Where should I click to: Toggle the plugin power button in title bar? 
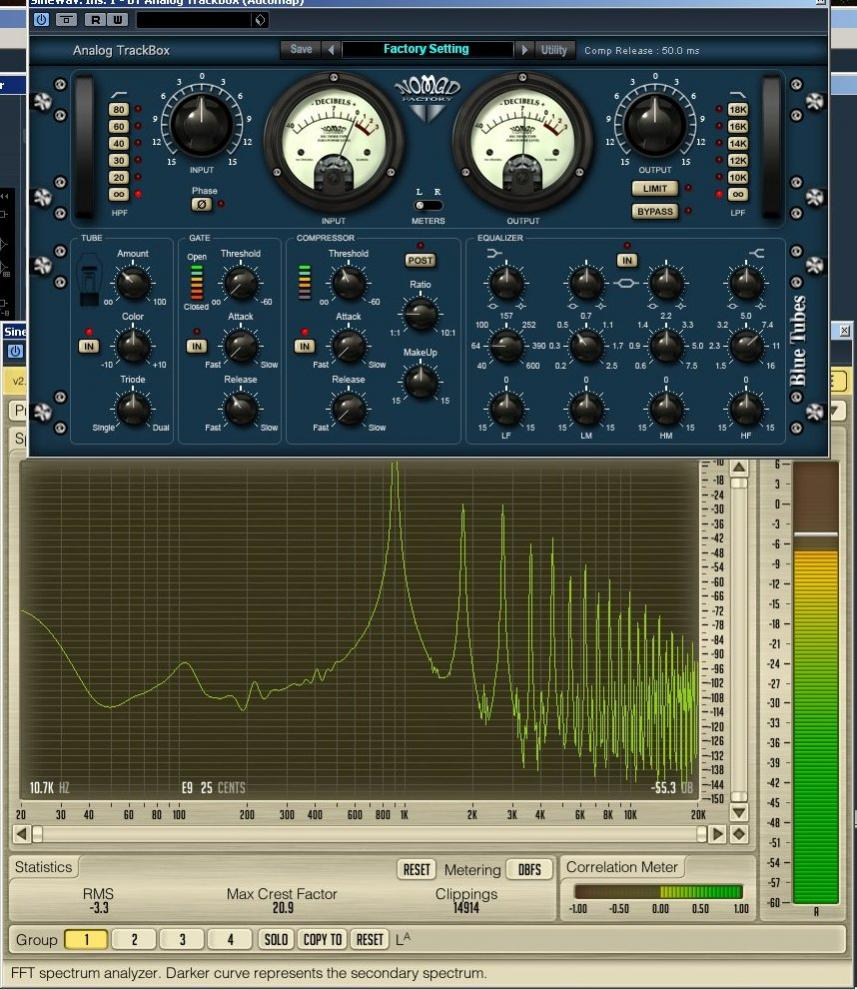coord(41,20)
